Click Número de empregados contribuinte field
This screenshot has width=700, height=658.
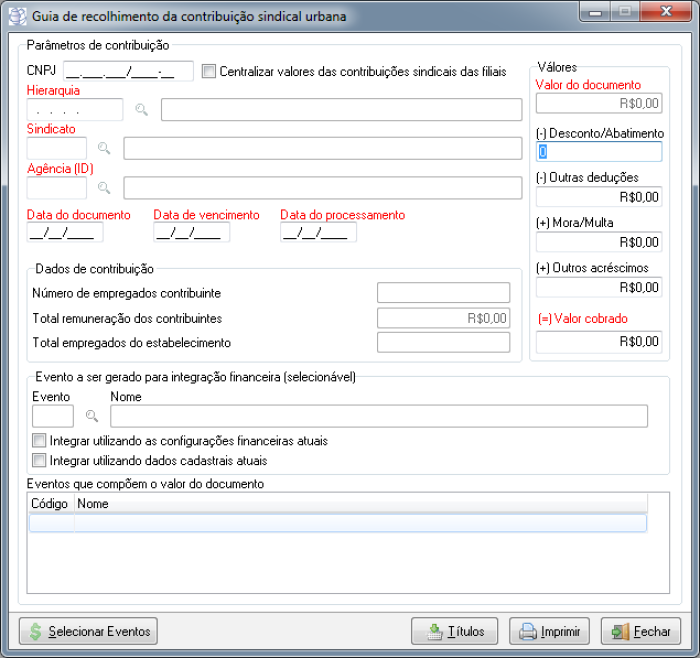point(443,293)
